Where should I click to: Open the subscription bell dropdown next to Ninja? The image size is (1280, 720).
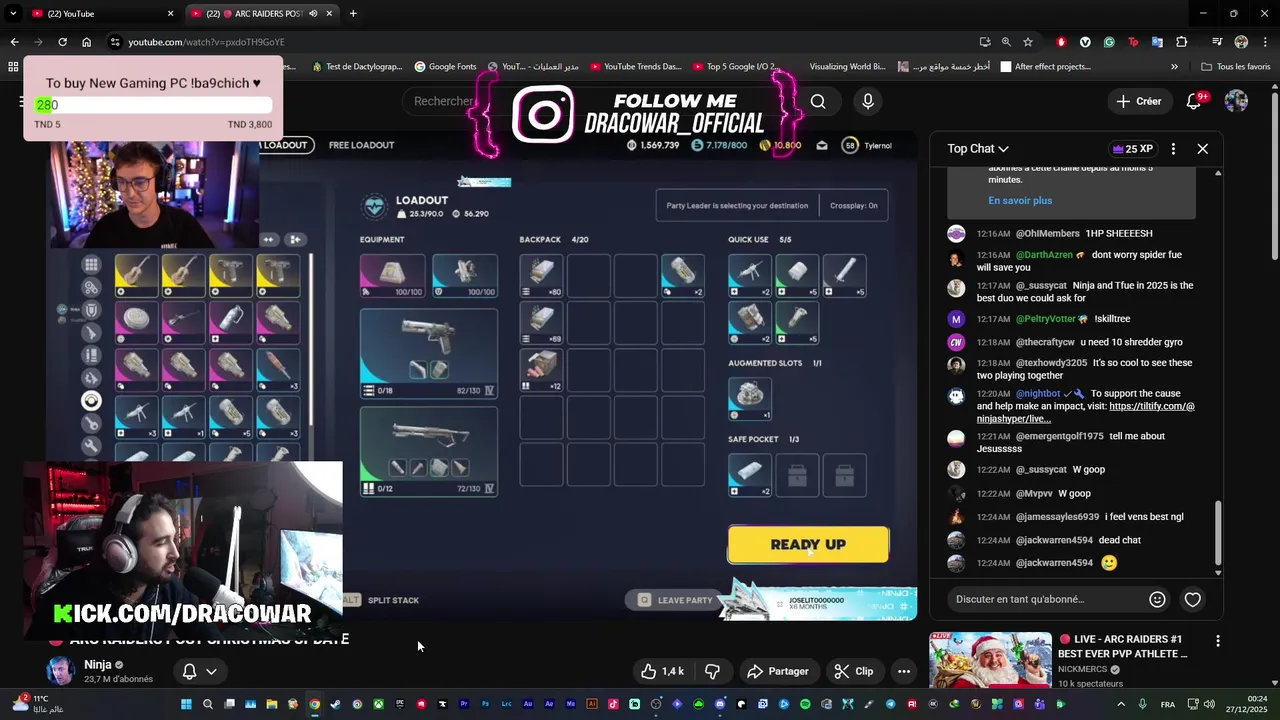coord(199,671)
